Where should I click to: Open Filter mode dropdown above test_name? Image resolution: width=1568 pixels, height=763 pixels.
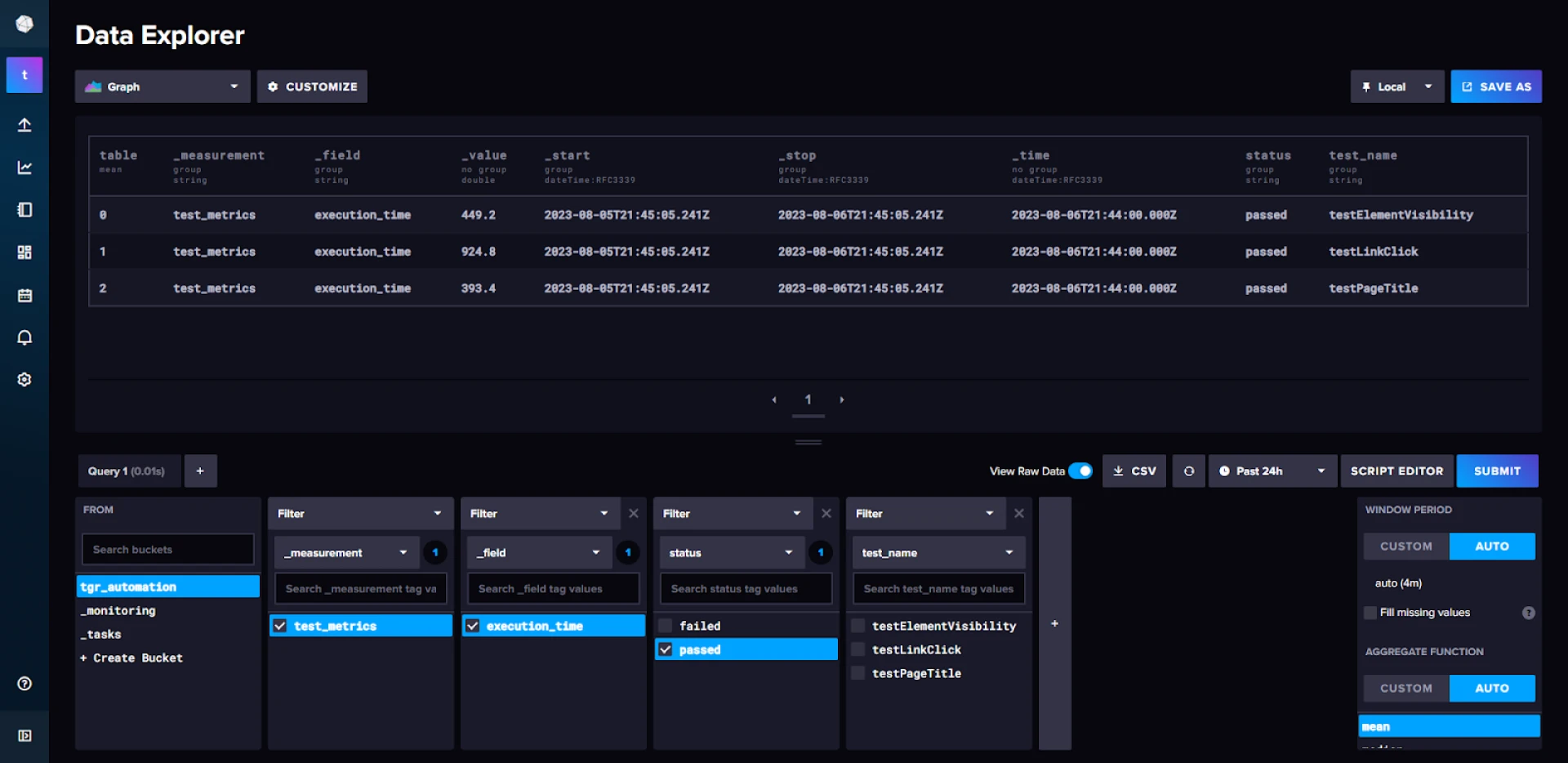pos(925,514)
